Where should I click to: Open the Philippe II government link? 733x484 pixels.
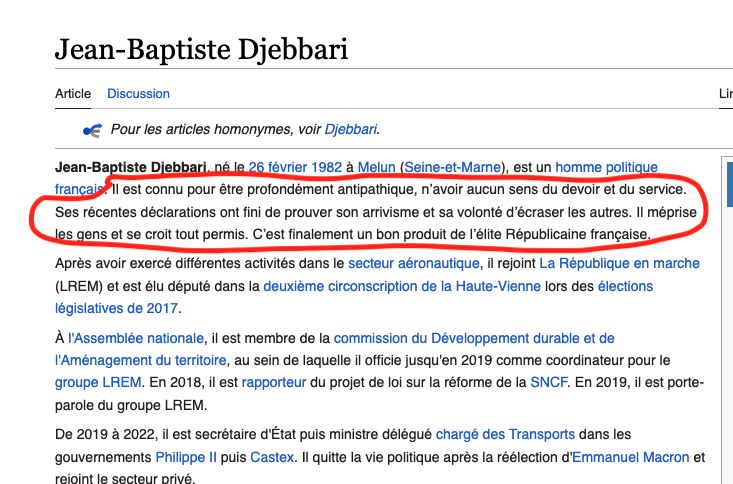pos(186,457)
